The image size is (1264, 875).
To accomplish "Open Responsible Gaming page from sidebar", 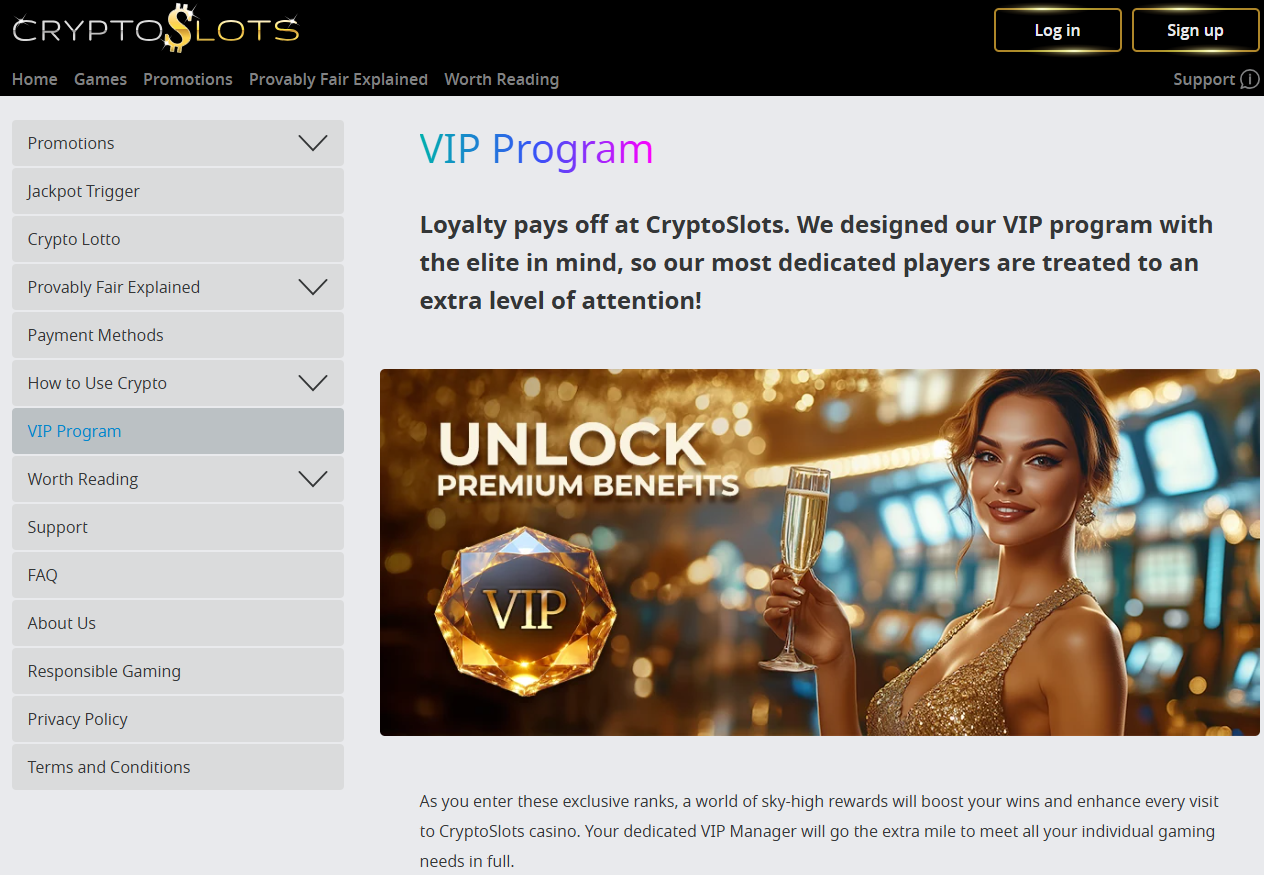I will click(104, 671).
